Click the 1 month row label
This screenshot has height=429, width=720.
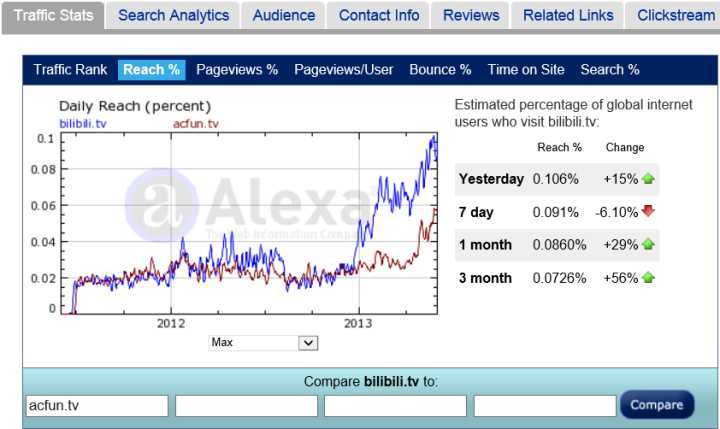pos(485,245)
